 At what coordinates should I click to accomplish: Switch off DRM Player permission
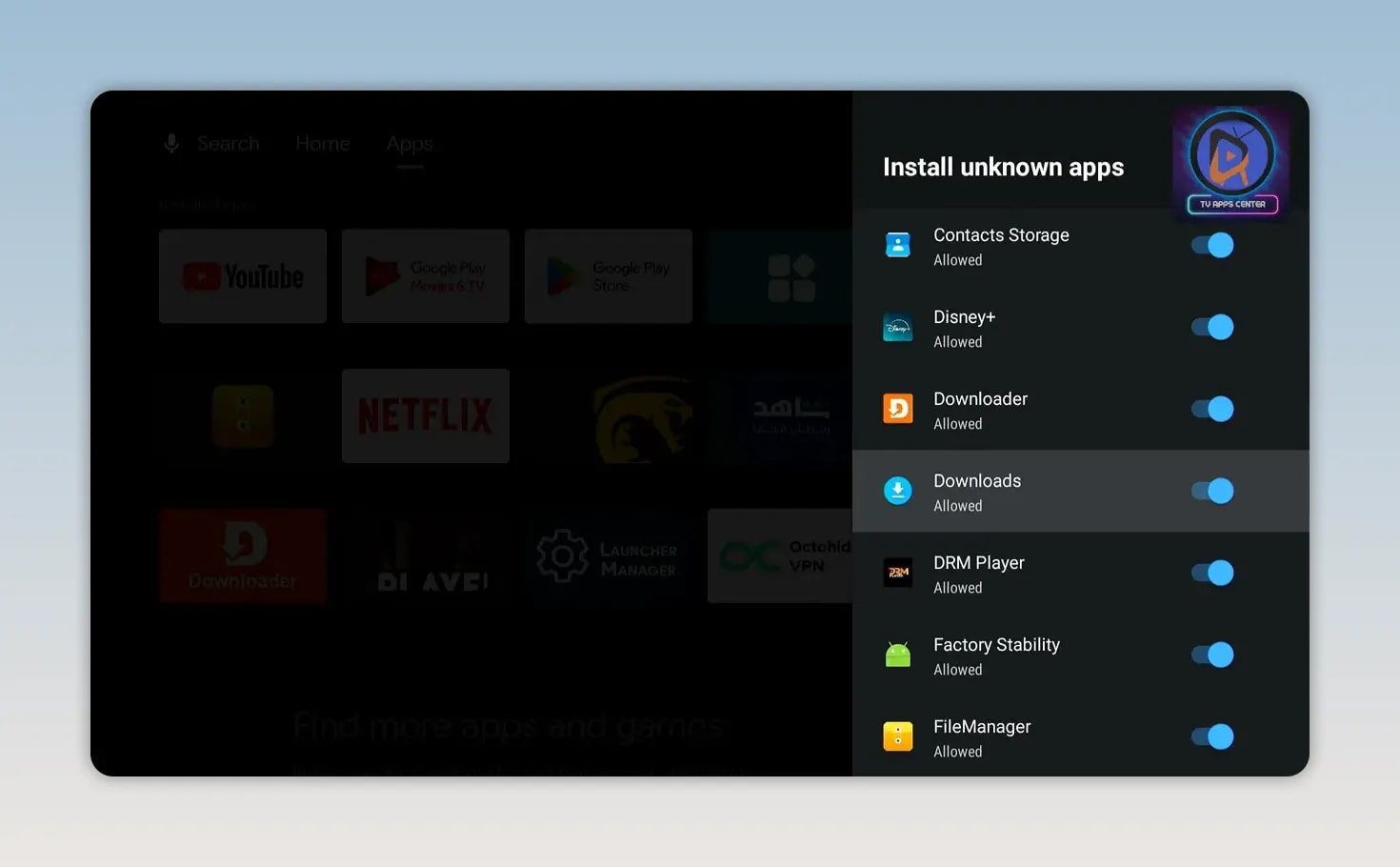point(1212,573)
